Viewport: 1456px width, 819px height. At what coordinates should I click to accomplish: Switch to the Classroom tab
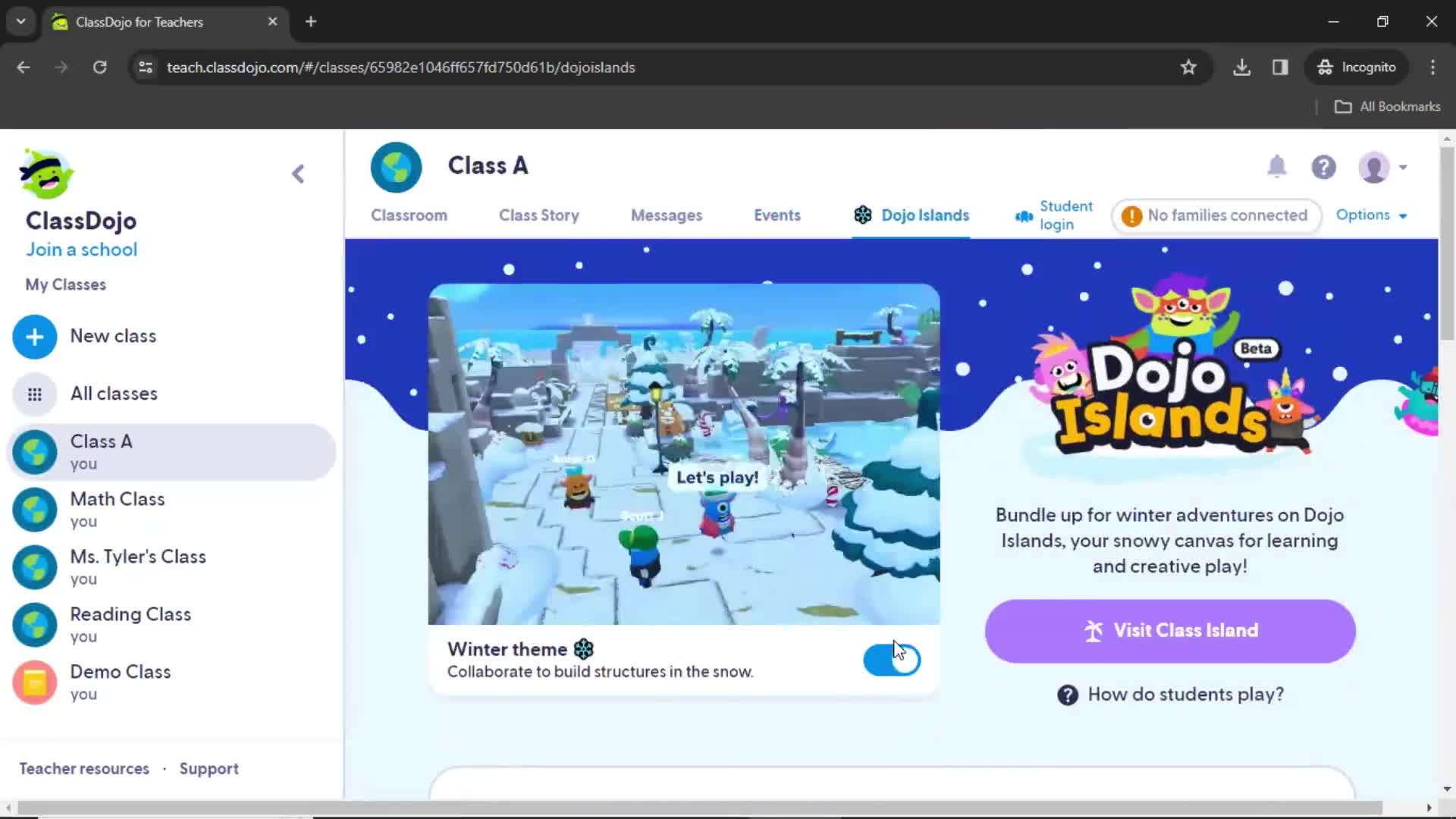tap(408, 215)
